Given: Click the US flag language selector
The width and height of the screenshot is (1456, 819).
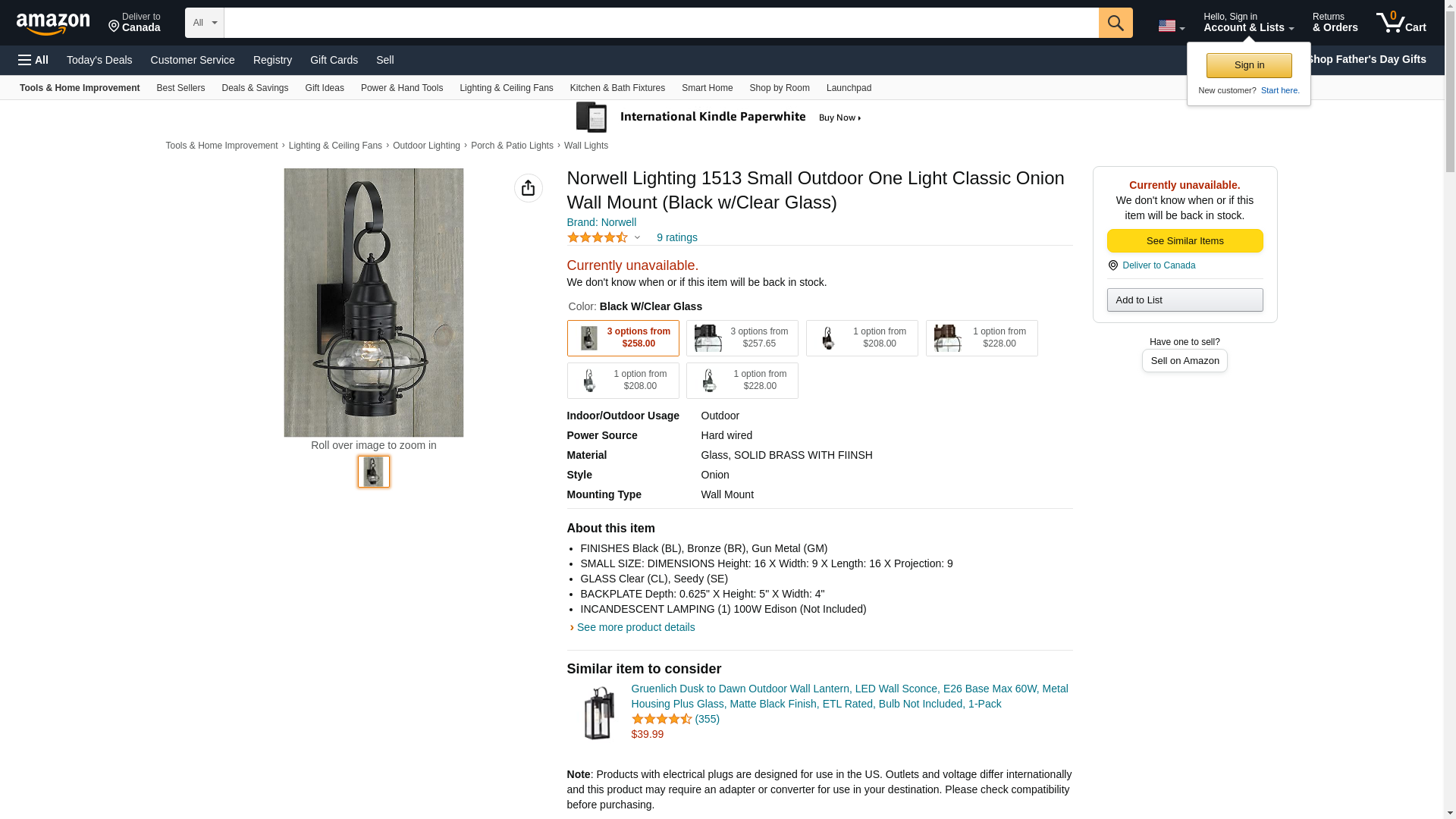Looking at the screenshot, I should [x=1170, y=26].
